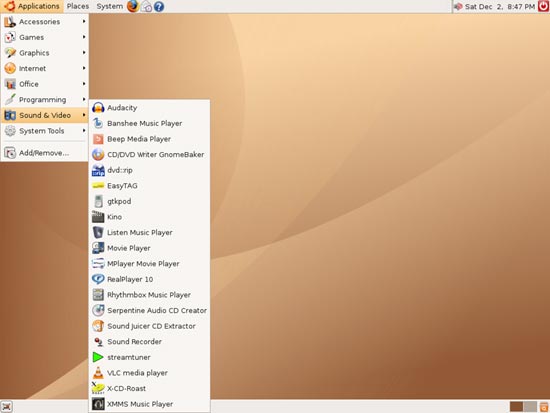Expand the Accessories submenu

(45, 22)
